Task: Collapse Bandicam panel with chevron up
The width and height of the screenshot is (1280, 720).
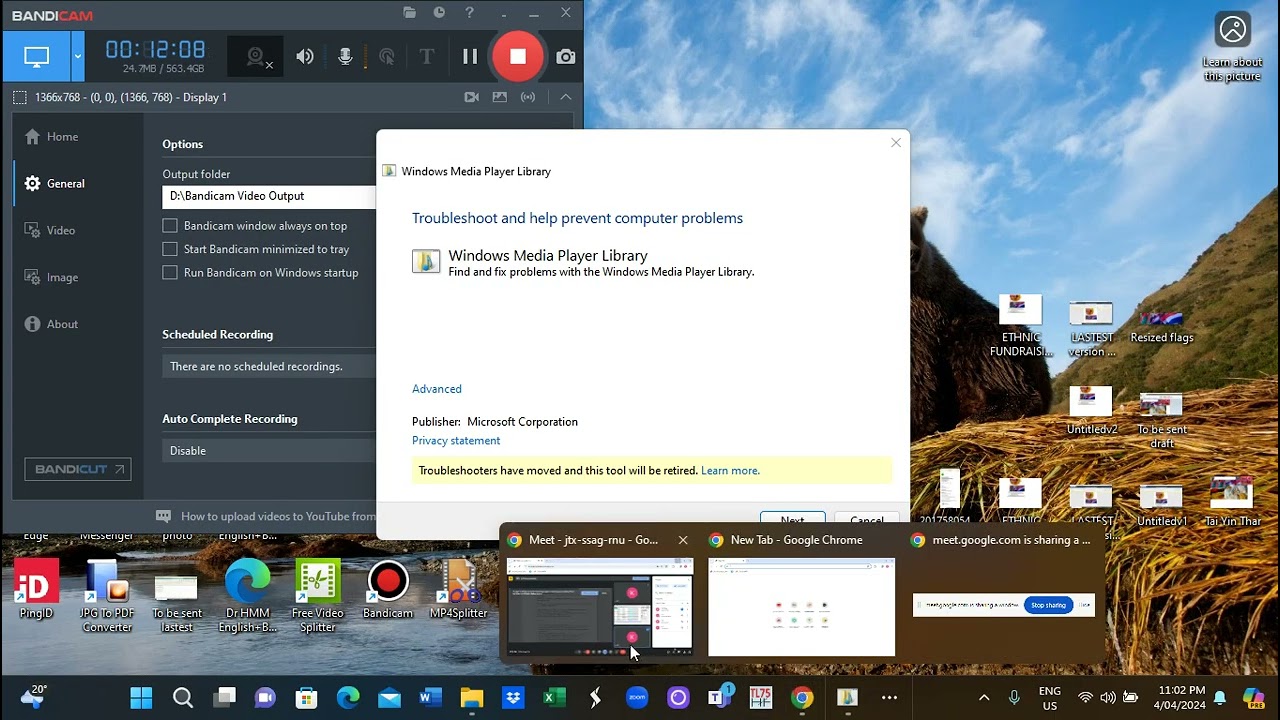Action: pyautogui.click(x=566, y=97)
